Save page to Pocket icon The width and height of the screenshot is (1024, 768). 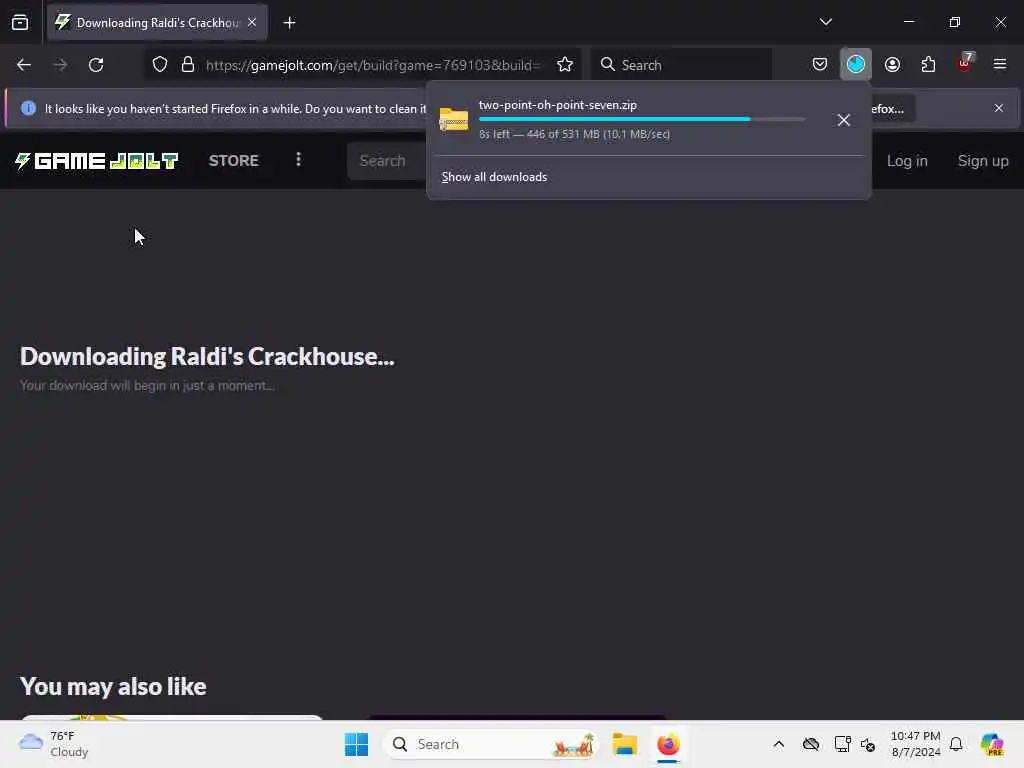[x=820, y=65]
